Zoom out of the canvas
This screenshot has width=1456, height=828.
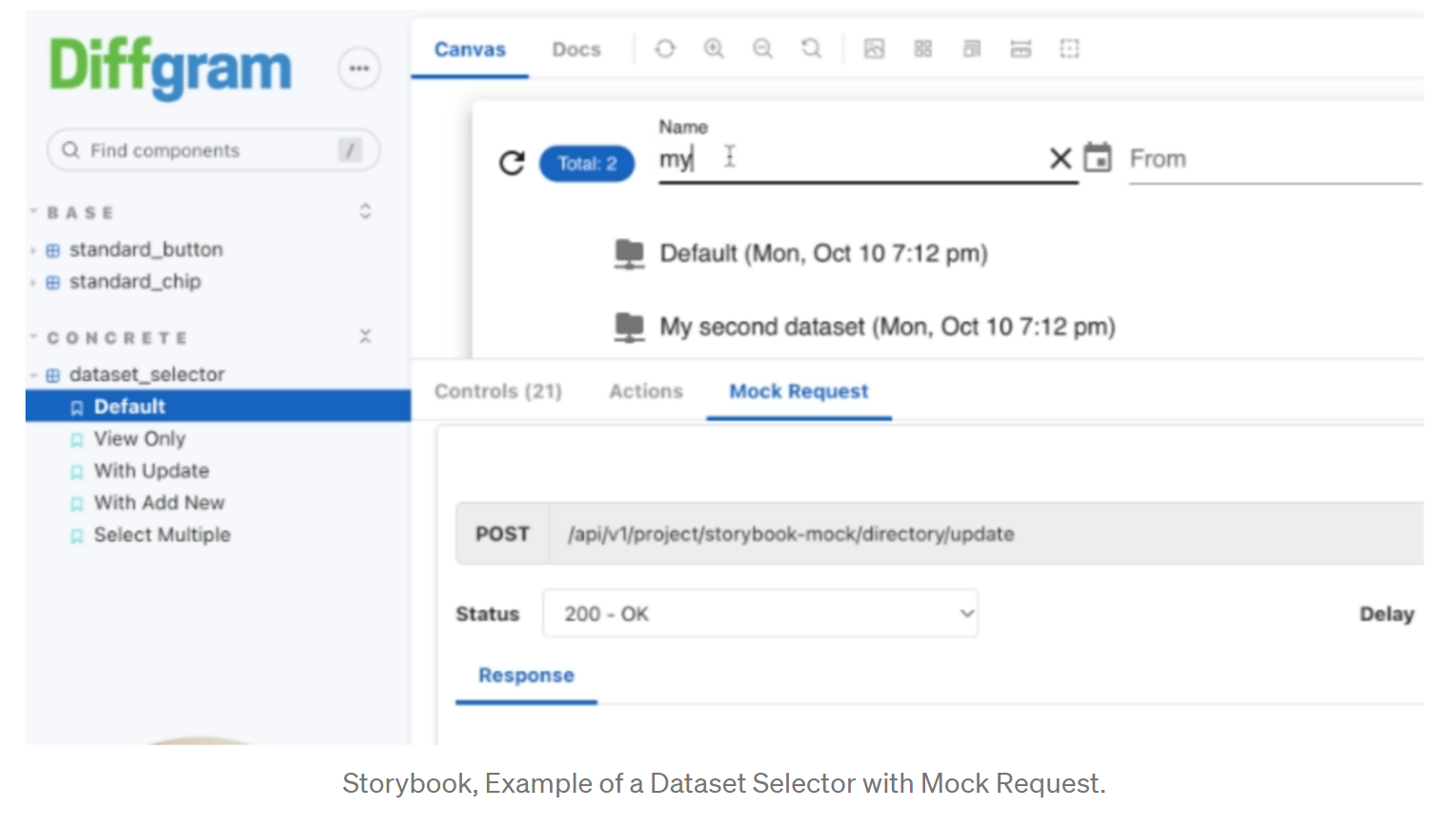762,49
